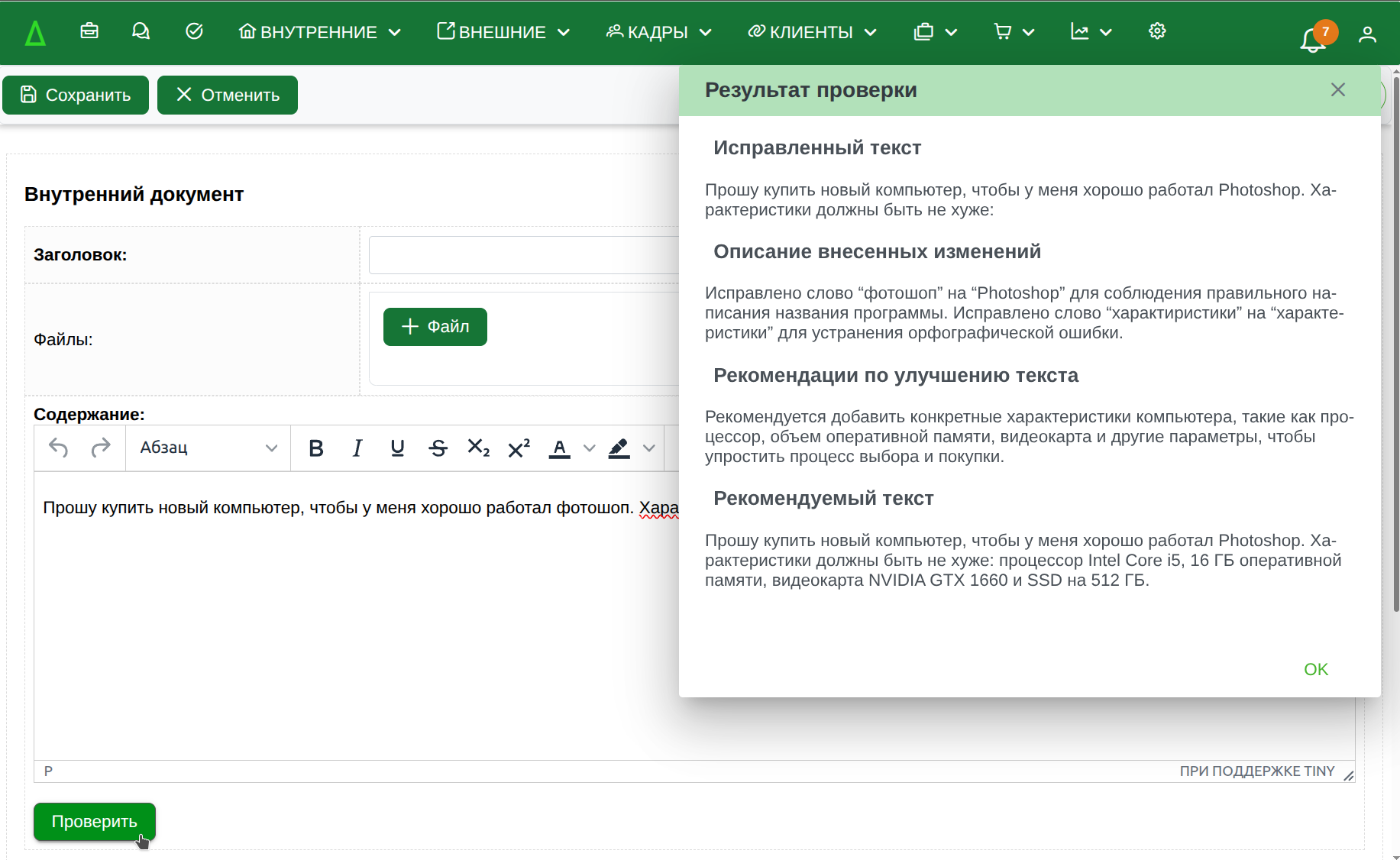The height and width of the screenshot is (860, 1400).
Task: Click the undo arrow in editor
Action: [x=59, y=448]
